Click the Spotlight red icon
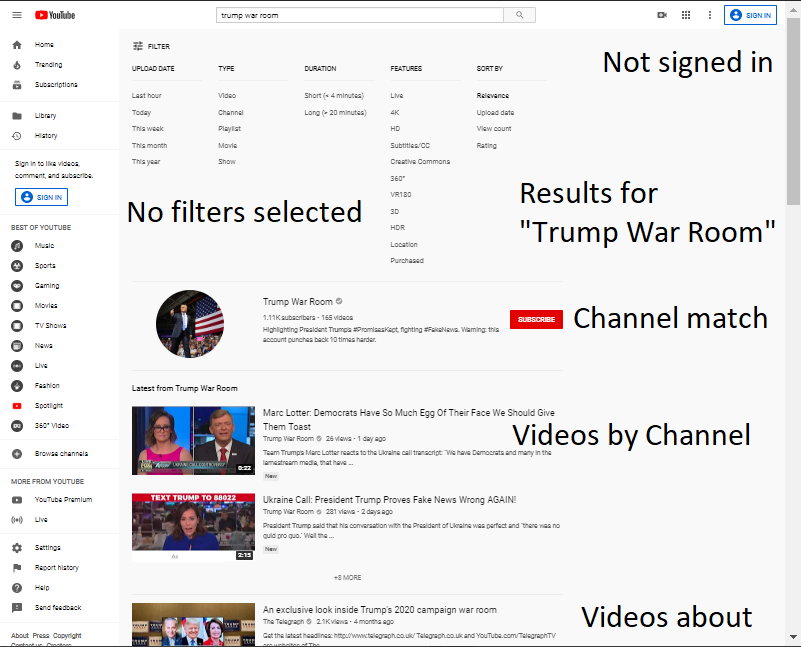The width and height of the screenshot is (801, 647). [x=17, y=406]
